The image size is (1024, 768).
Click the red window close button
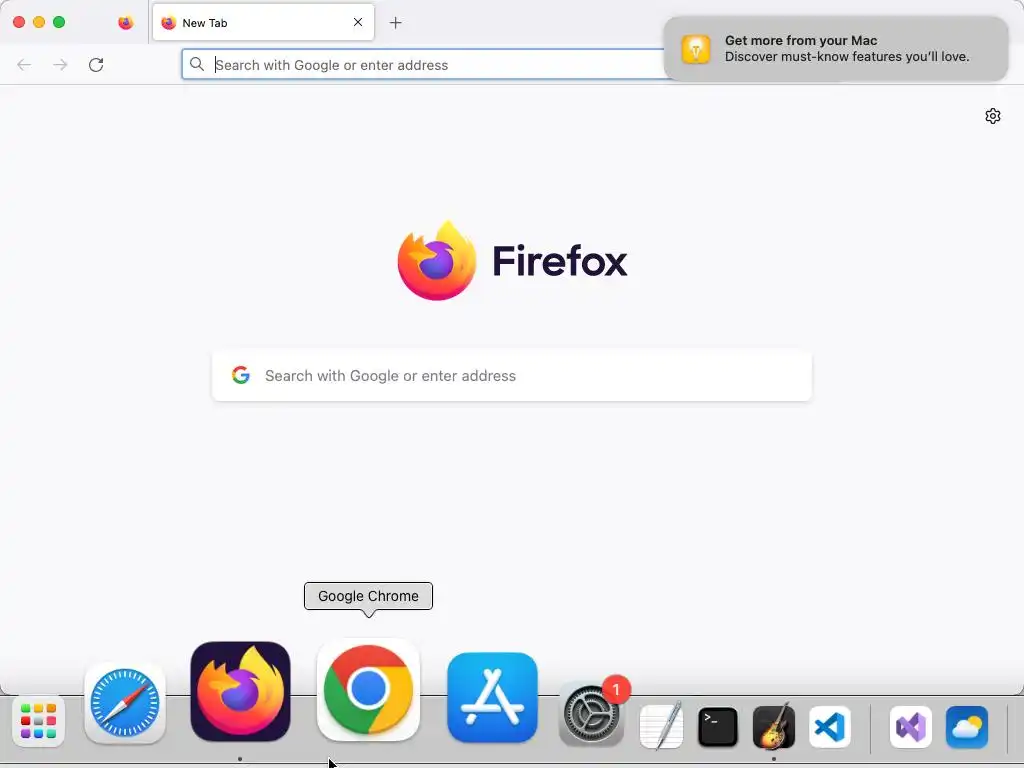tap(19, 22)
